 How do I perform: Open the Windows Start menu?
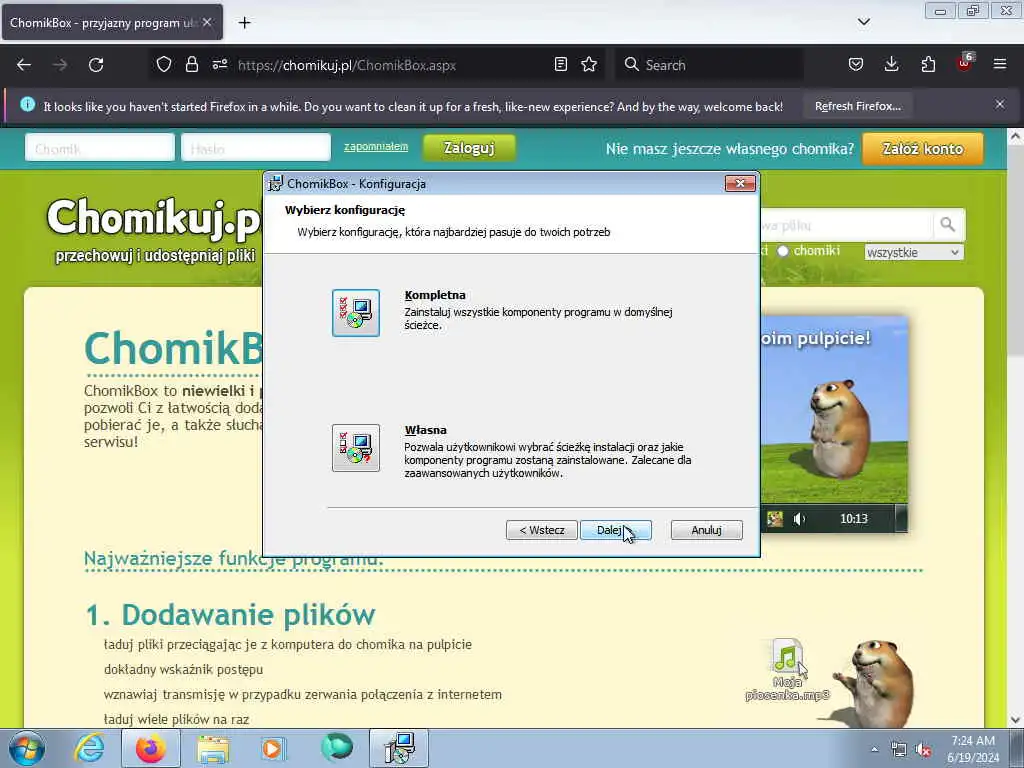(x=27, y=748)
